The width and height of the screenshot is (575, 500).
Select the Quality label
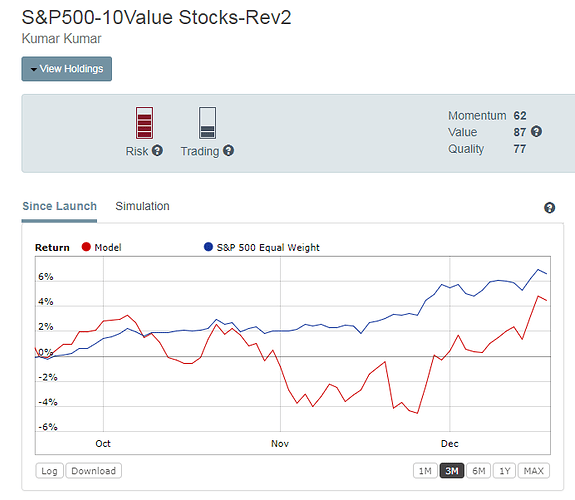(466, 149)
